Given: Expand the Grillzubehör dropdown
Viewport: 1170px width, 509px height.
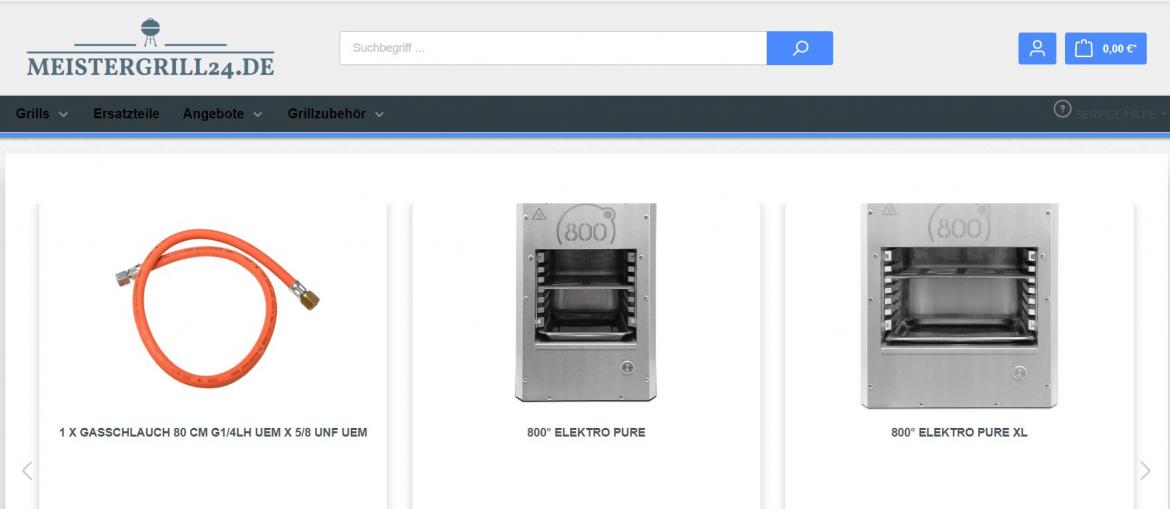Looking at the screenshot, I should [x=336, y=114].
